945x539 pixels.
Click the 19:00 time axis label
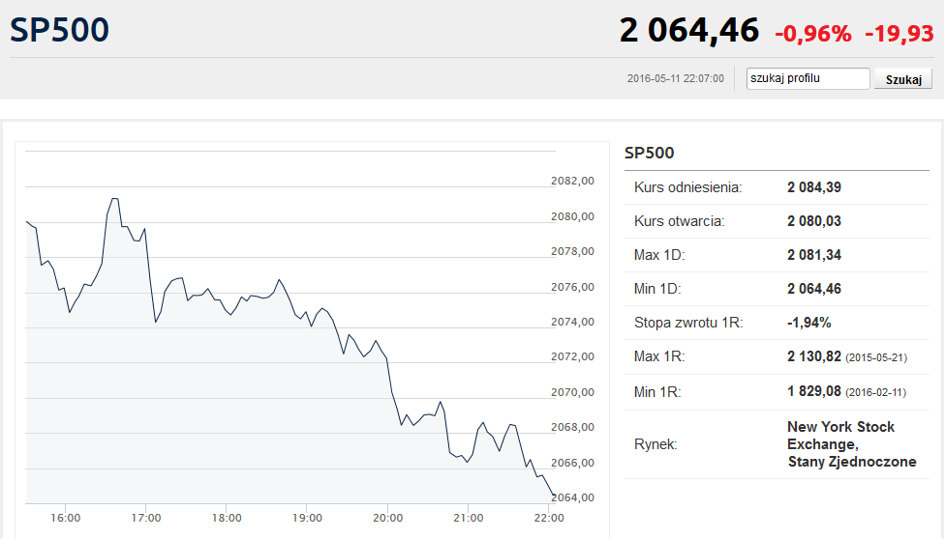[x=307, y=518]
